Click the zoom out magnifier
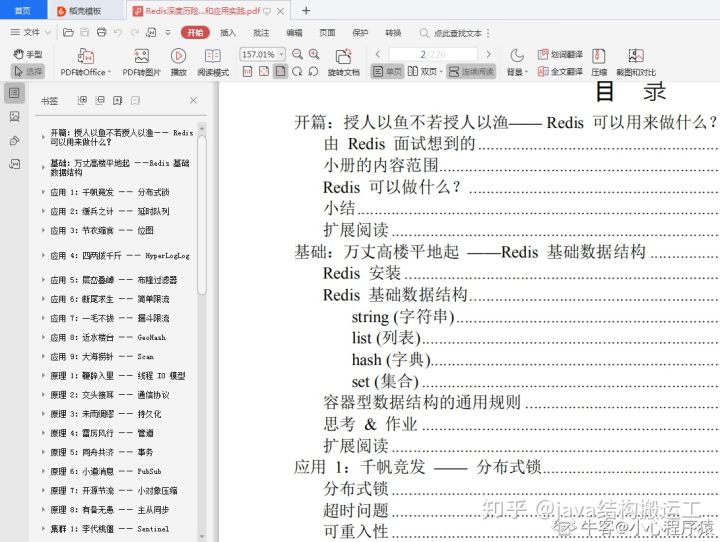Viewport: 720px width, 542px height. click(x=297, y=54)
